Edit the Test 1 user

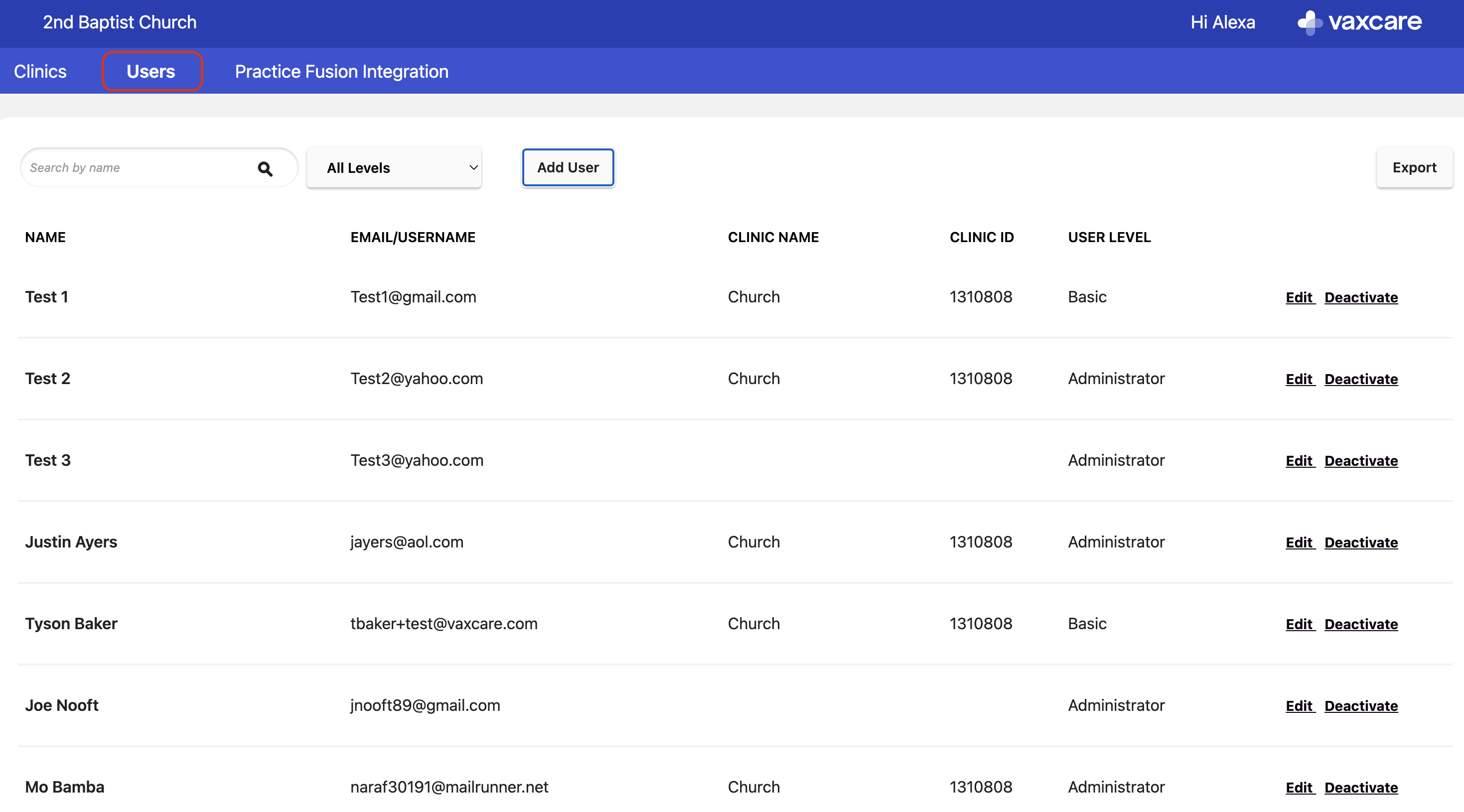pyautogui.click(x=1299, y=297)
